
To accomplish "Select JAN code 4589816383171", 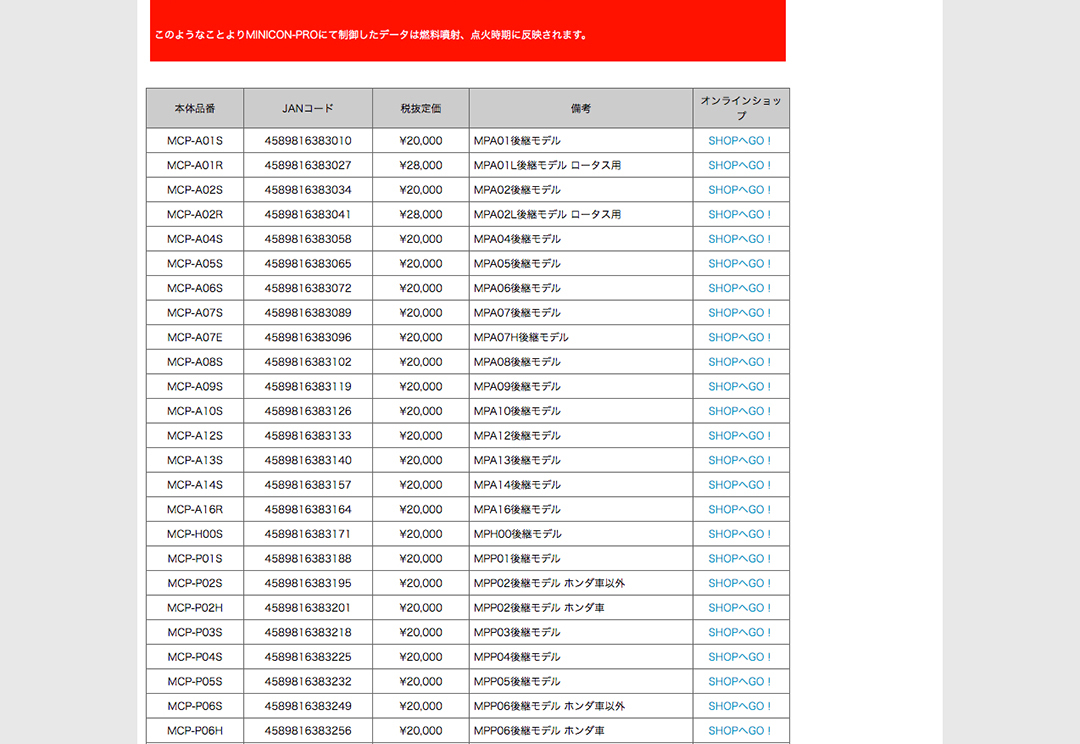I will [x=308, y=534].
